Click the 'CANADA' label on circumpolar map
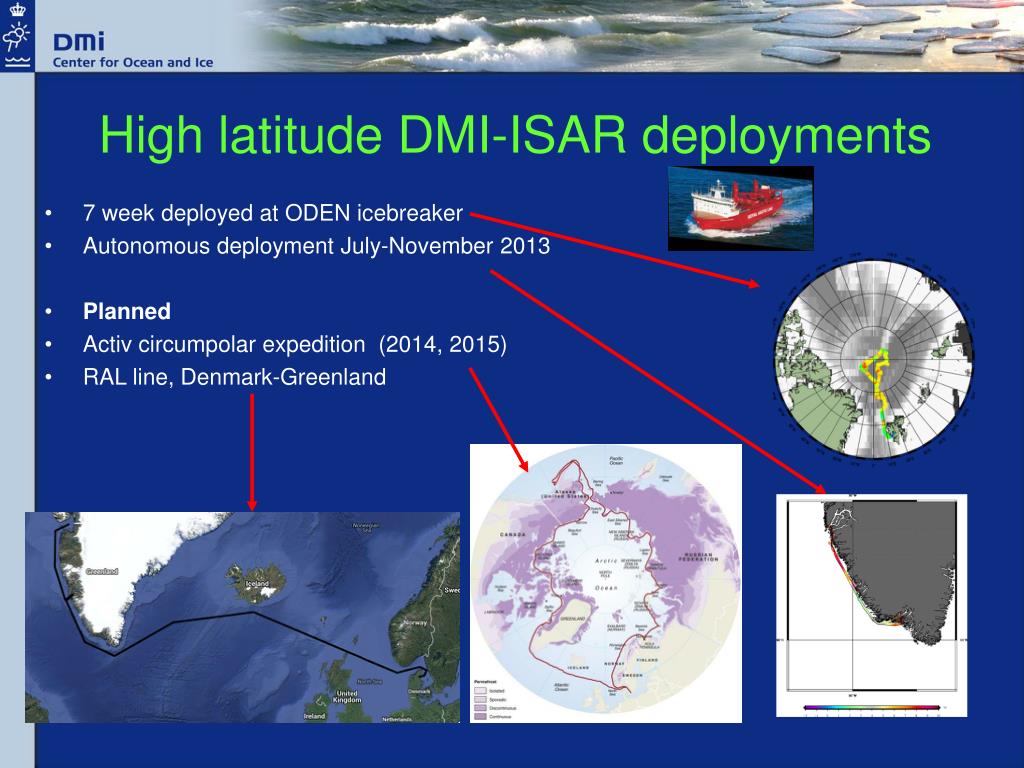 tap(513, 534)
